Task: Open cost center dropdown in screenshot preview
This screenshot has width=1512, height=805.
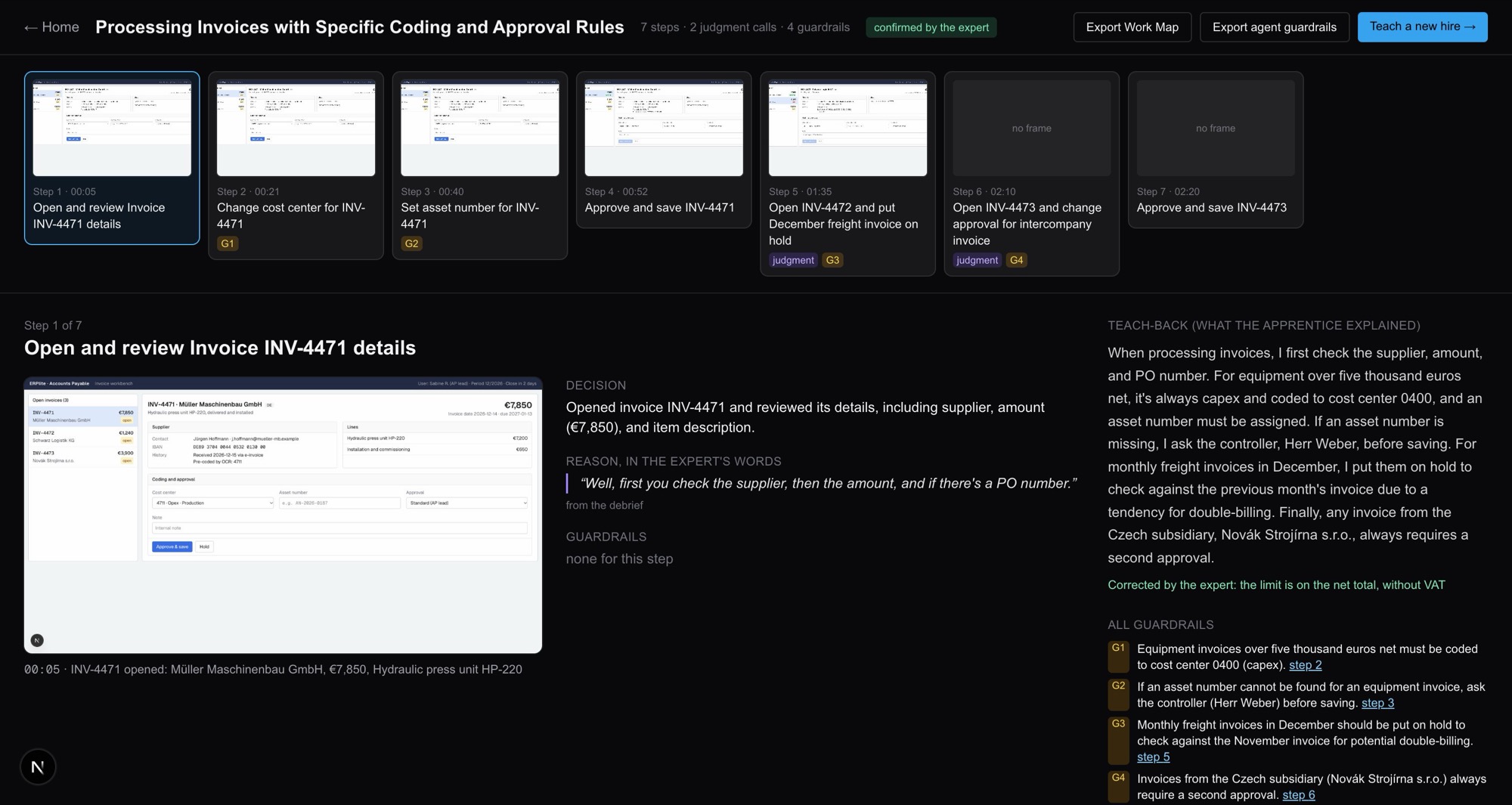Action: [x=212, y=503]
